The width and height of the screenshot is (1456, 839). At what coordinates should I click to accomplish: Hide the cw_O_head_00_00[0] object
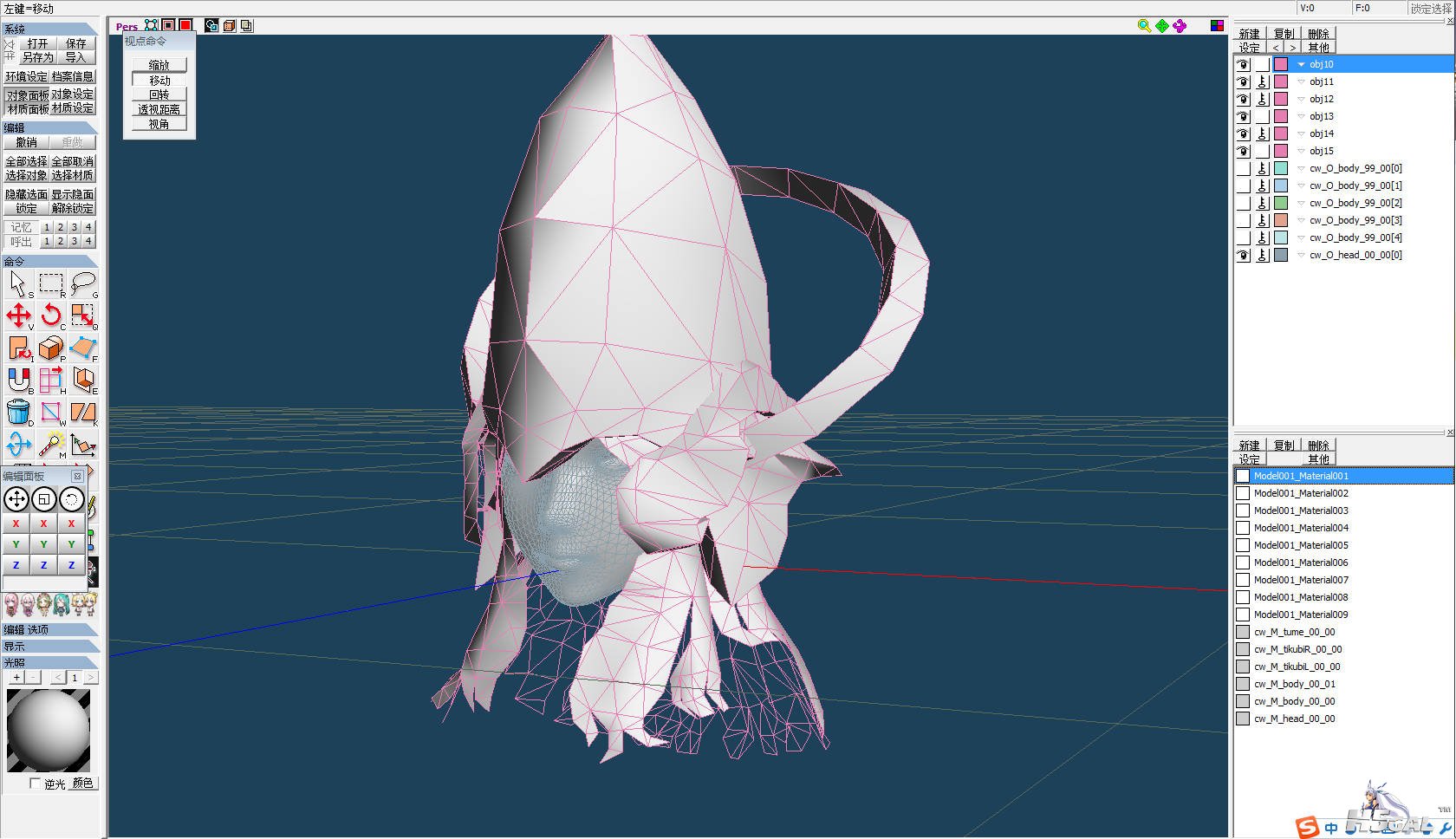tap(1243, 255)
